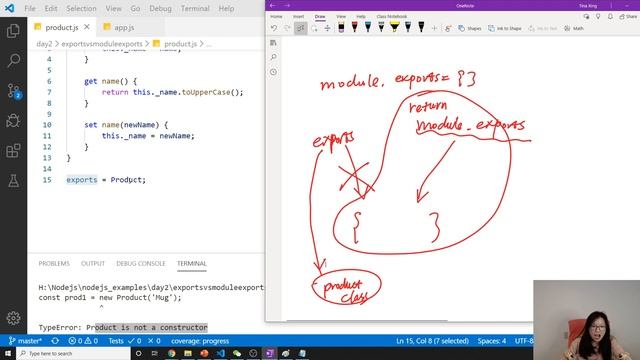
Task: Switch to the DEBUG CONSOLE tab
Action: coord(141,264)
